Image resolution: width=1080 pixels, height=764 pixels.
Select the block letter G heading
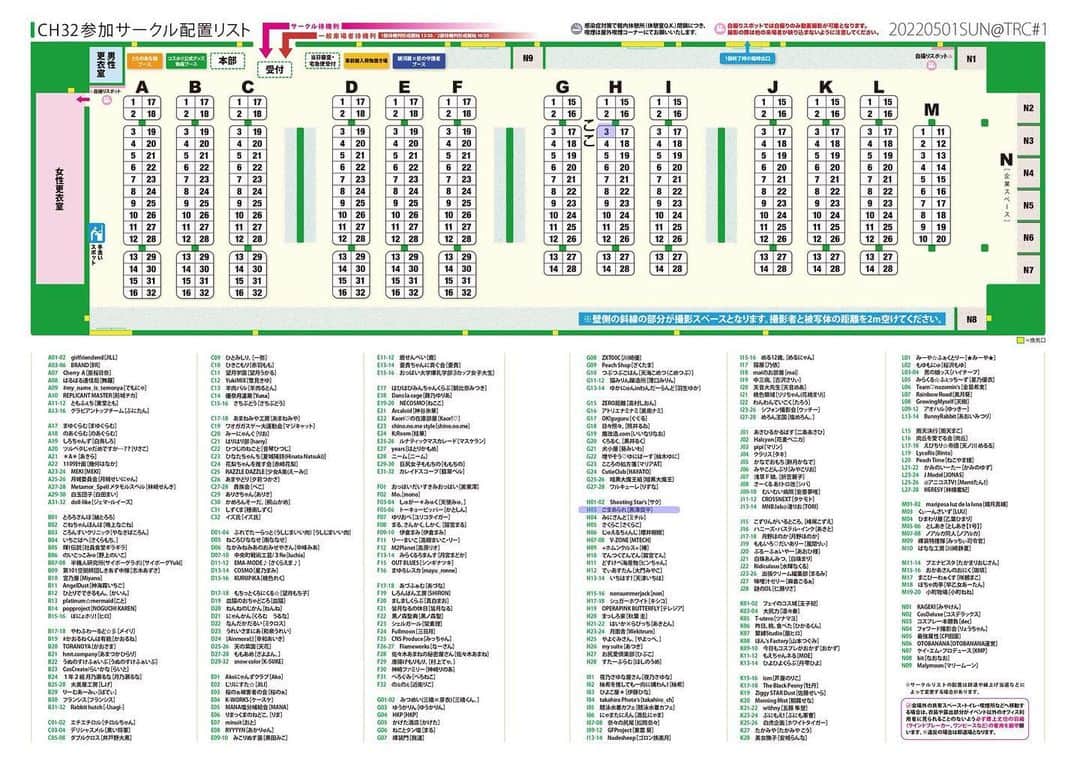pos(563,87)
